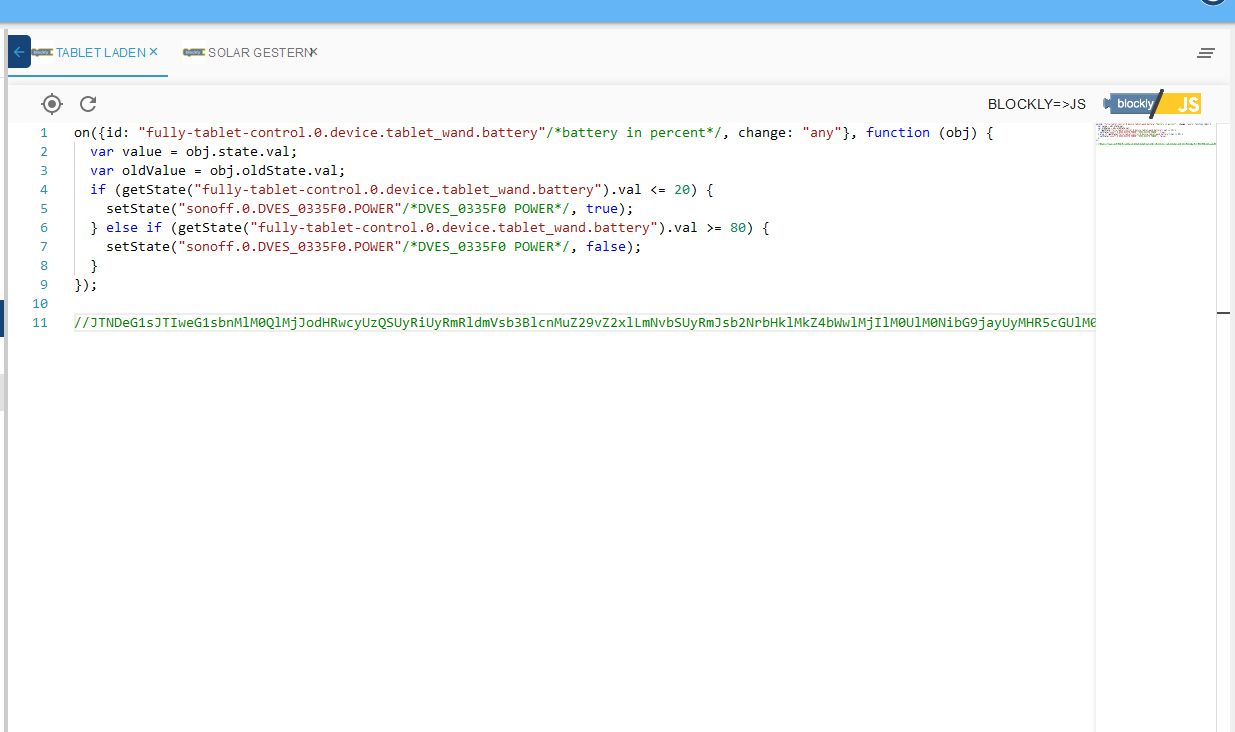Open the SOLAR GESTERN tab
This screenshot has width=1235, height=732.
[x=258, y=52]
